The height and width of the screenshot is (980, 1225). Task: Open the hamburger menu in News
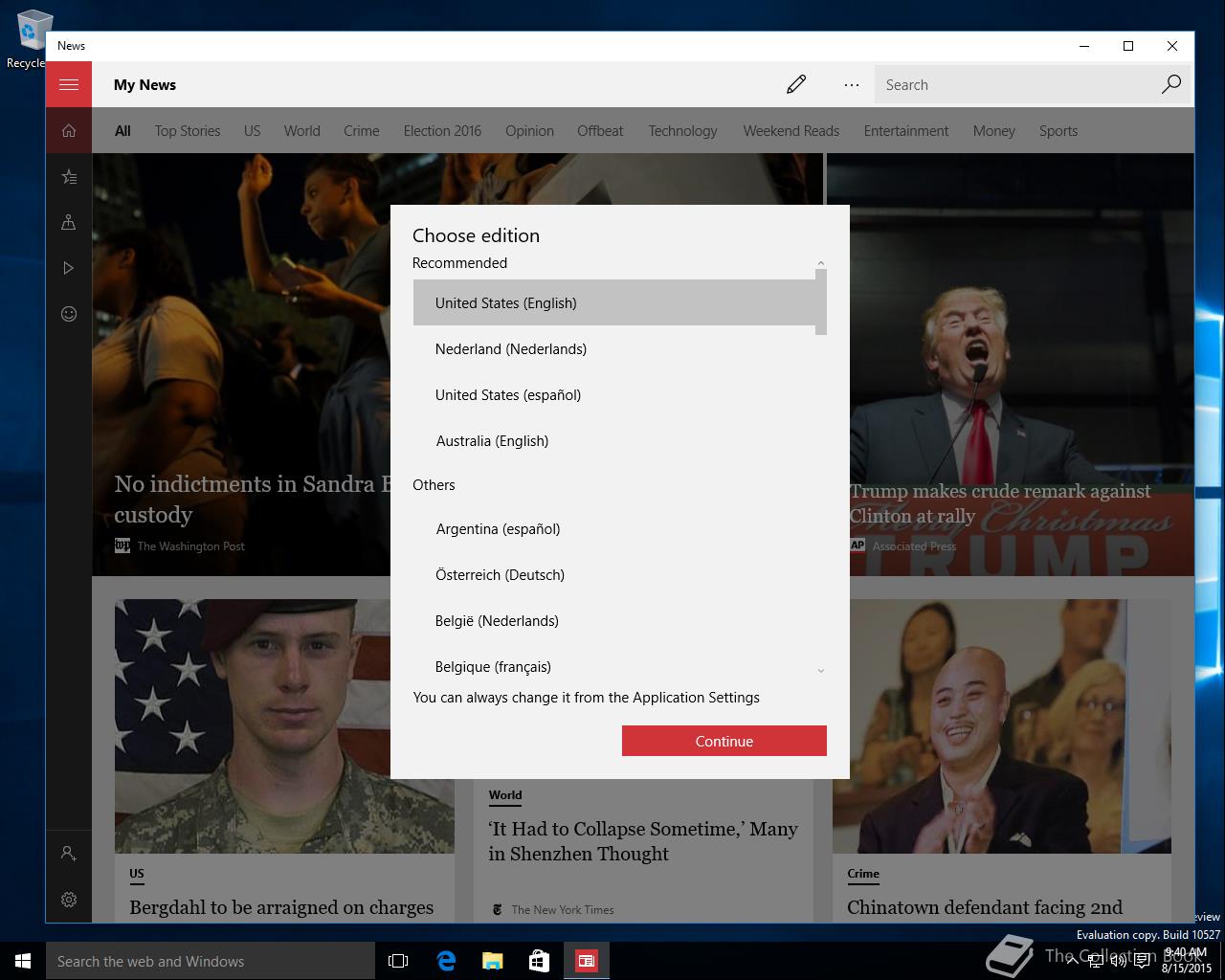pos(69,84)
